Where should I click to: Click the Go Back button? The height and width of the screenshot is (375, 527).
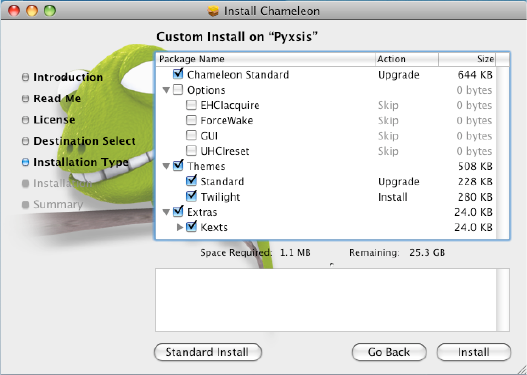click(389, 352)
